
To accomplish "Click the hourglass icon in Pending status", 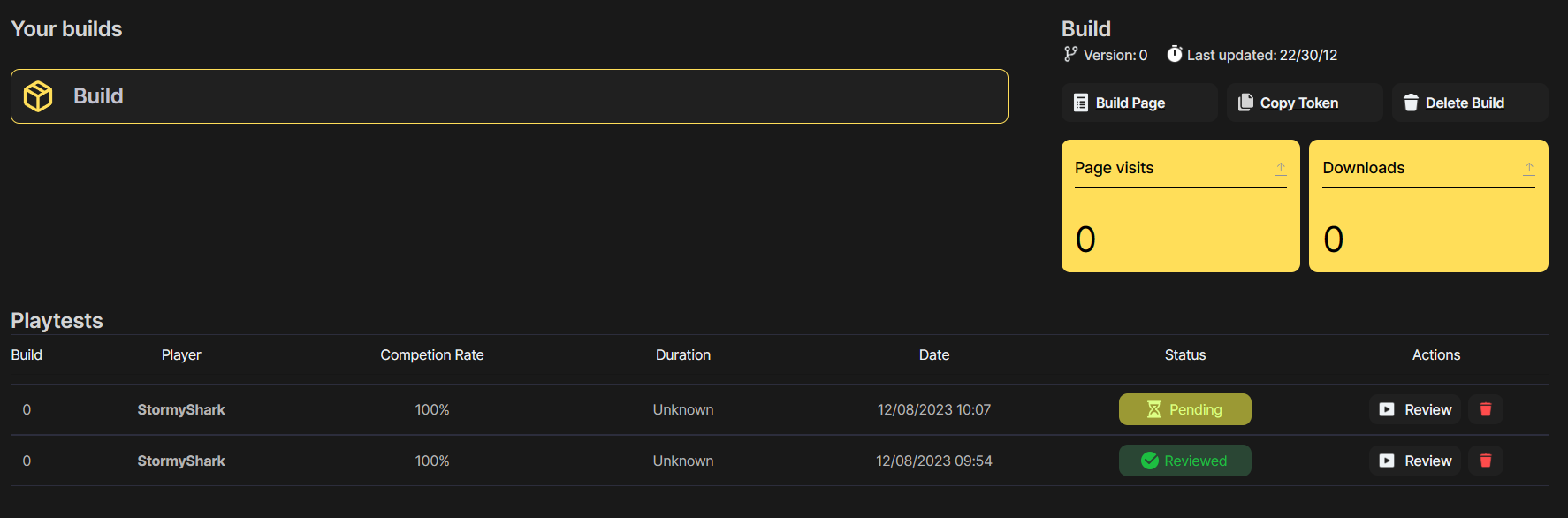I will [1153, 409].
